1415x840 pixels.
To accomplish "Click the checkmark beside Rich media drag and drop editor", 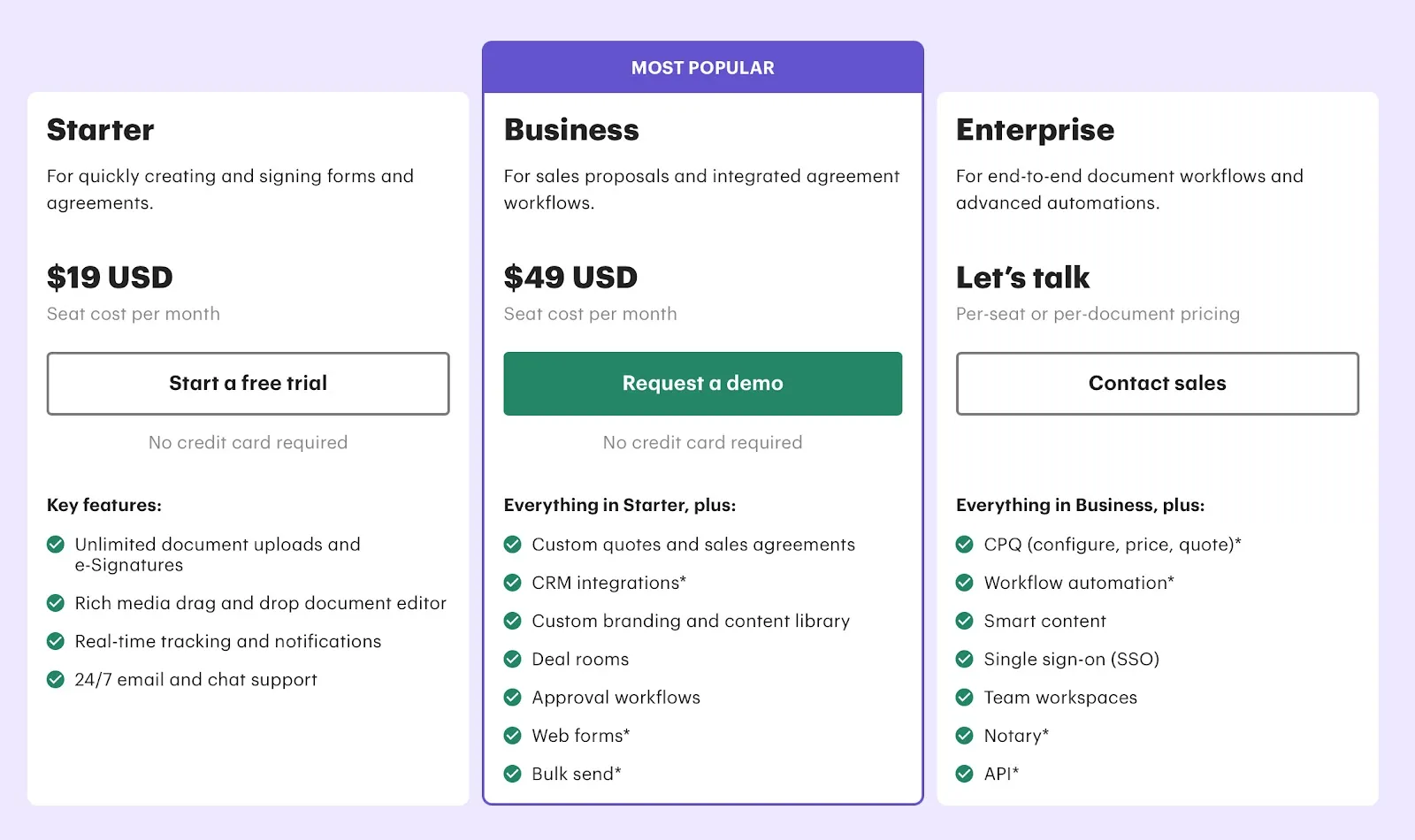I will click(54, 603).
